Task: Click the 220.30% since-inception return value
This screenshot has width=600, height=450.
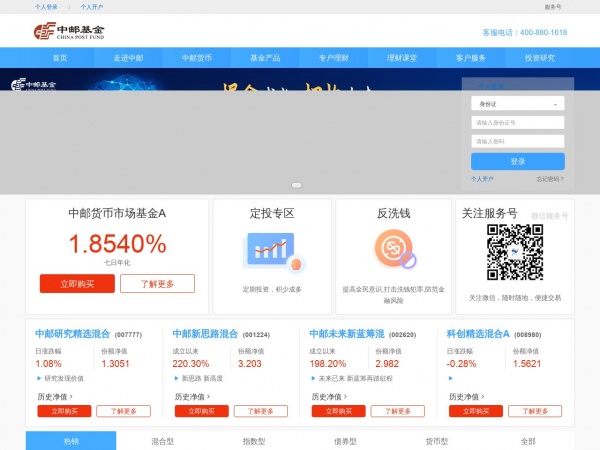Action: 191,364
